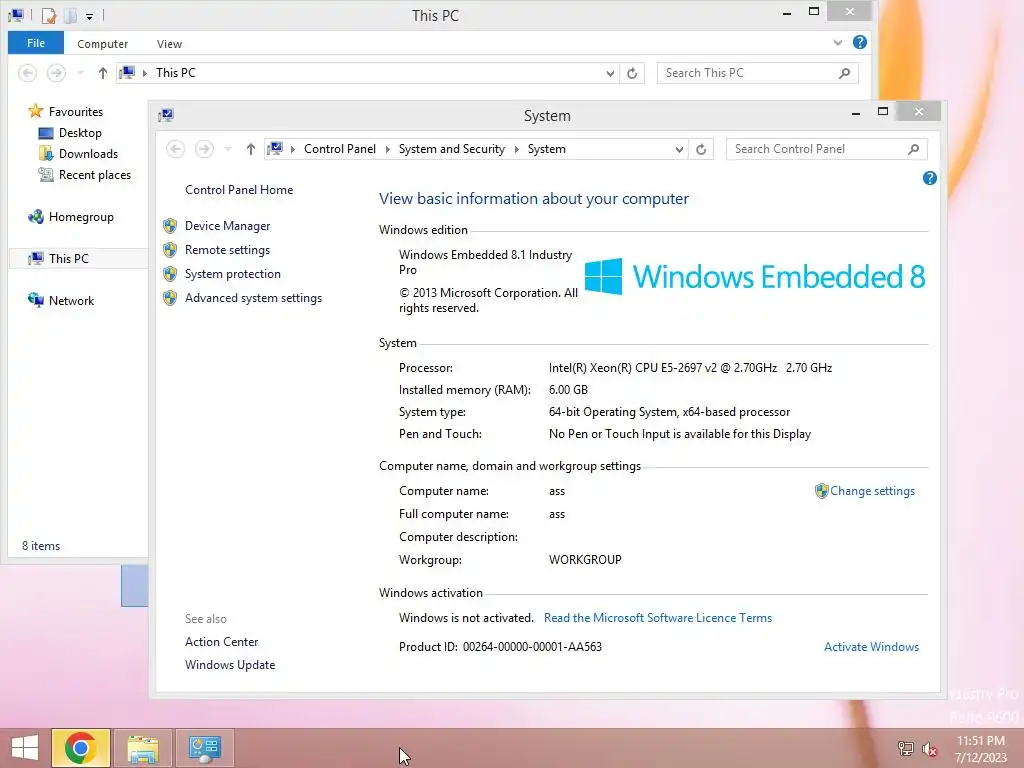
Task: Expand the System window address bar history
Action: [x=679, y=150]
